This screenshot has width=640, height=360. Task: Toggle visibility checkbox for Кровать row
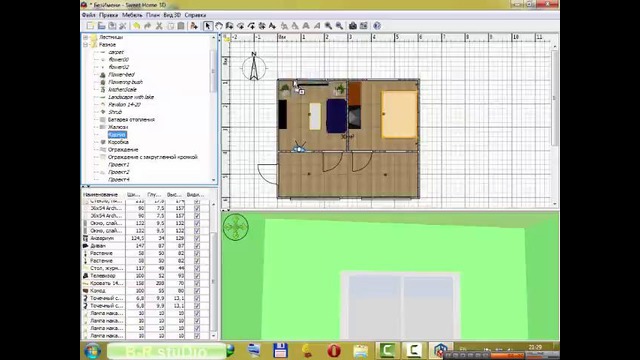pyautogui.click(x=197, y=283)
